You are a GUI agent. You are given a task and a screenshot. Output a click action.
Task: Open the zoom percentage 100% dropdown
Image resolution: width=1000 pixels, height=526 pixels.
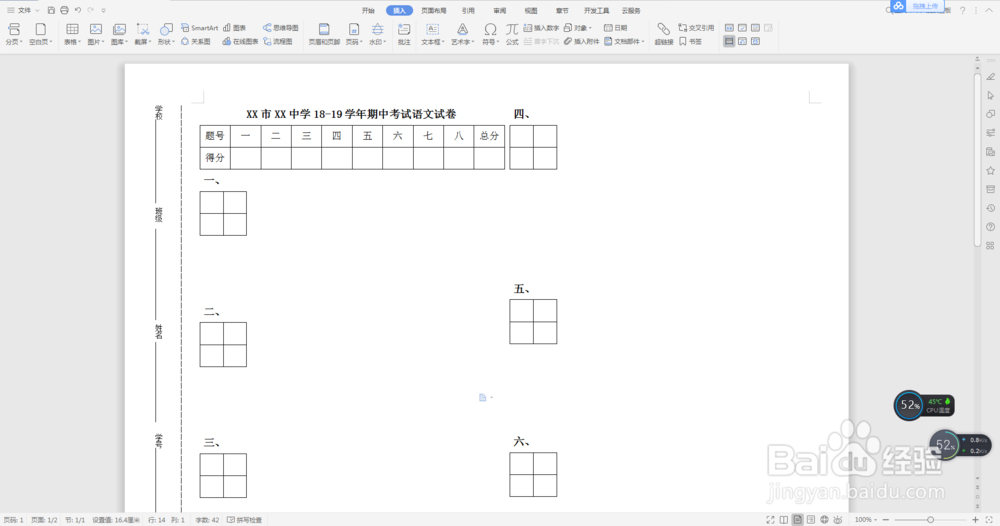point(866,520)
